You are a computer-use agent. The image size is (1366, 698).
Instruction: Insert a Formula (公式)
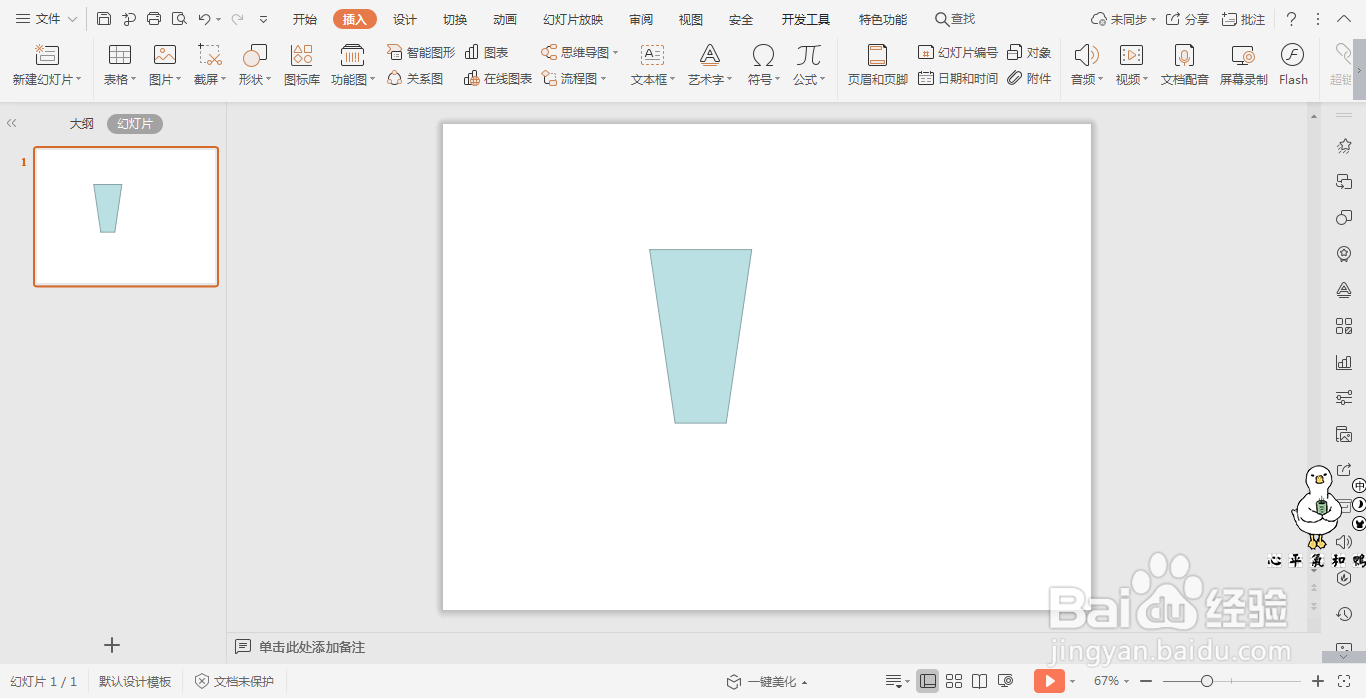[809, 65]
